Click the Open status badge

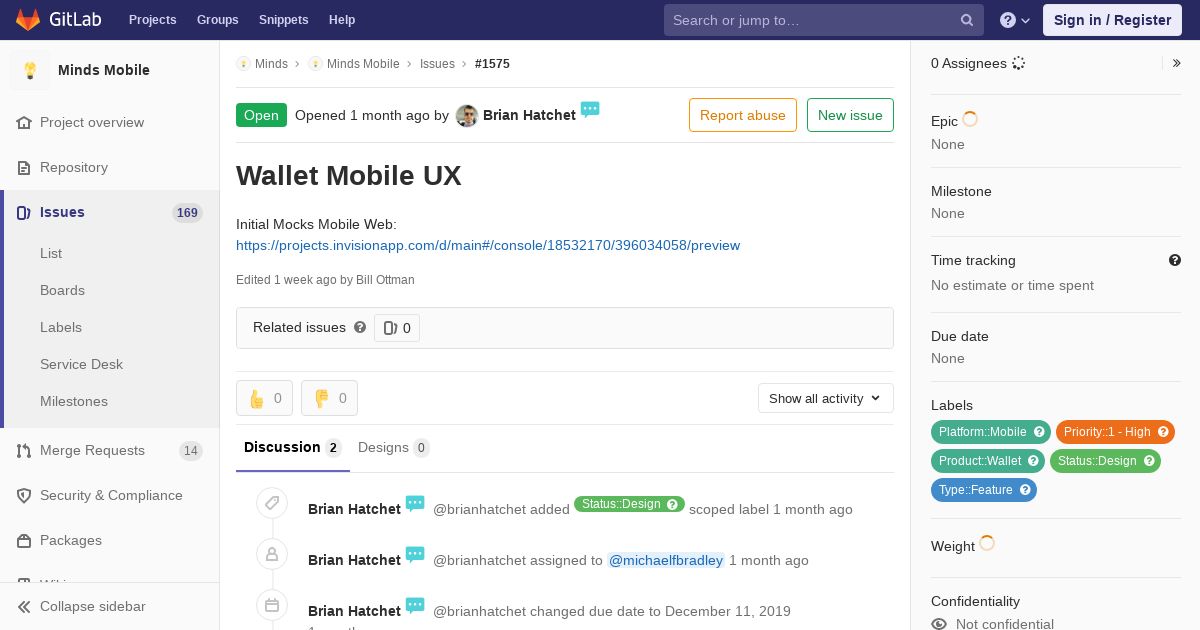point(261,115)
